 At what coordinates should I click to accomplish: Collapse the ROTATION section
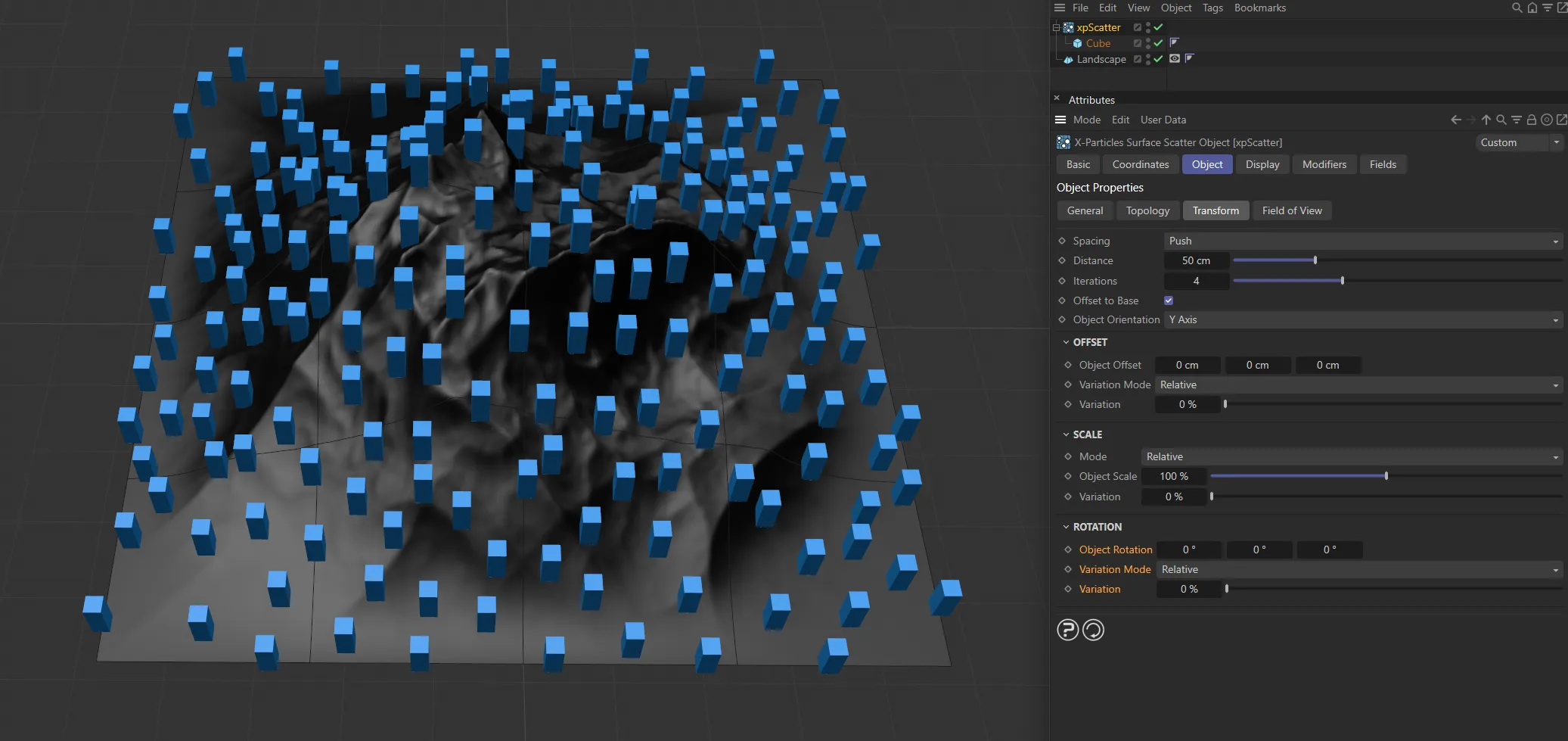1067,526
